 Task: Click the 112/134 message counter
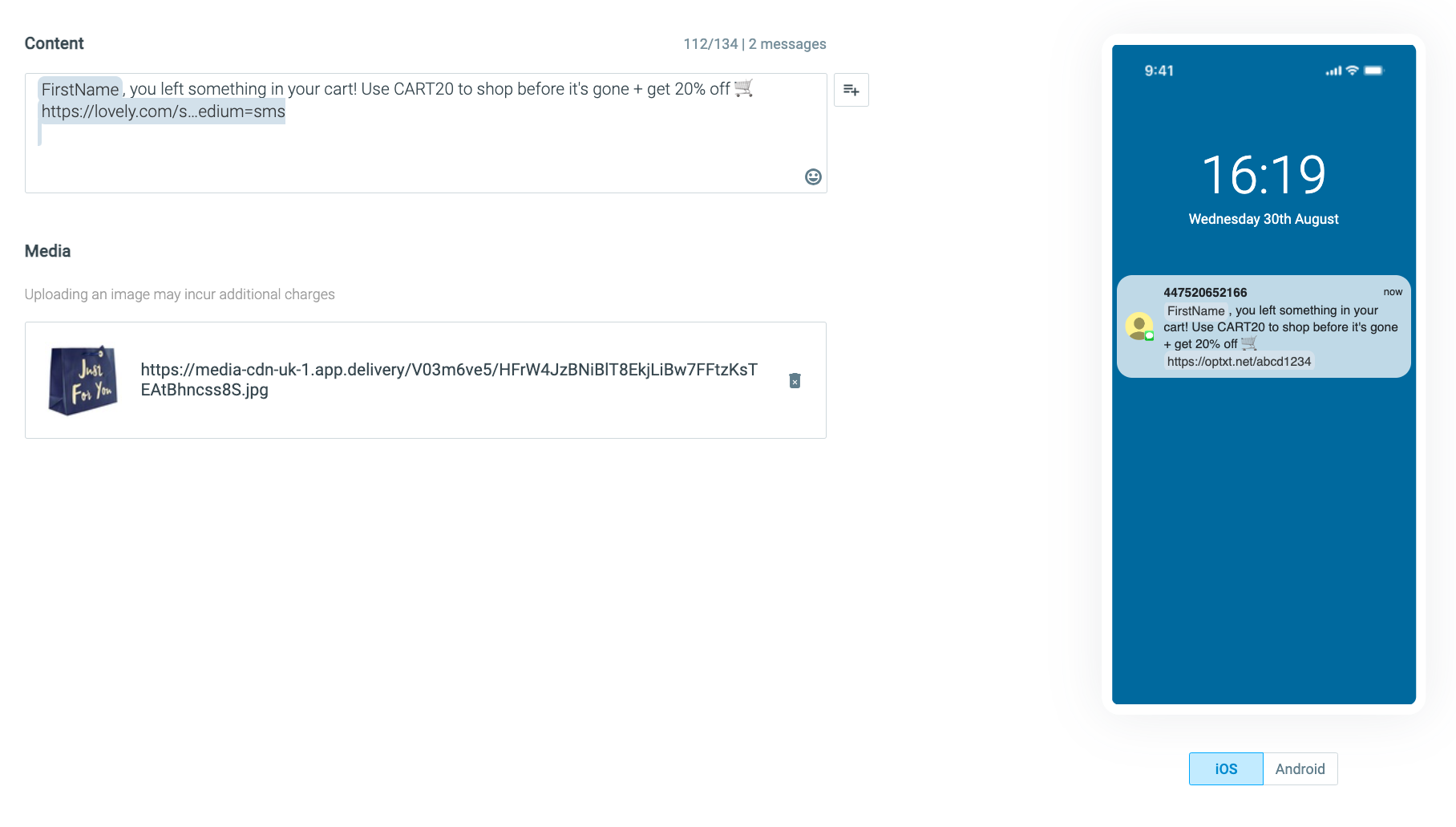pos(754,44)
